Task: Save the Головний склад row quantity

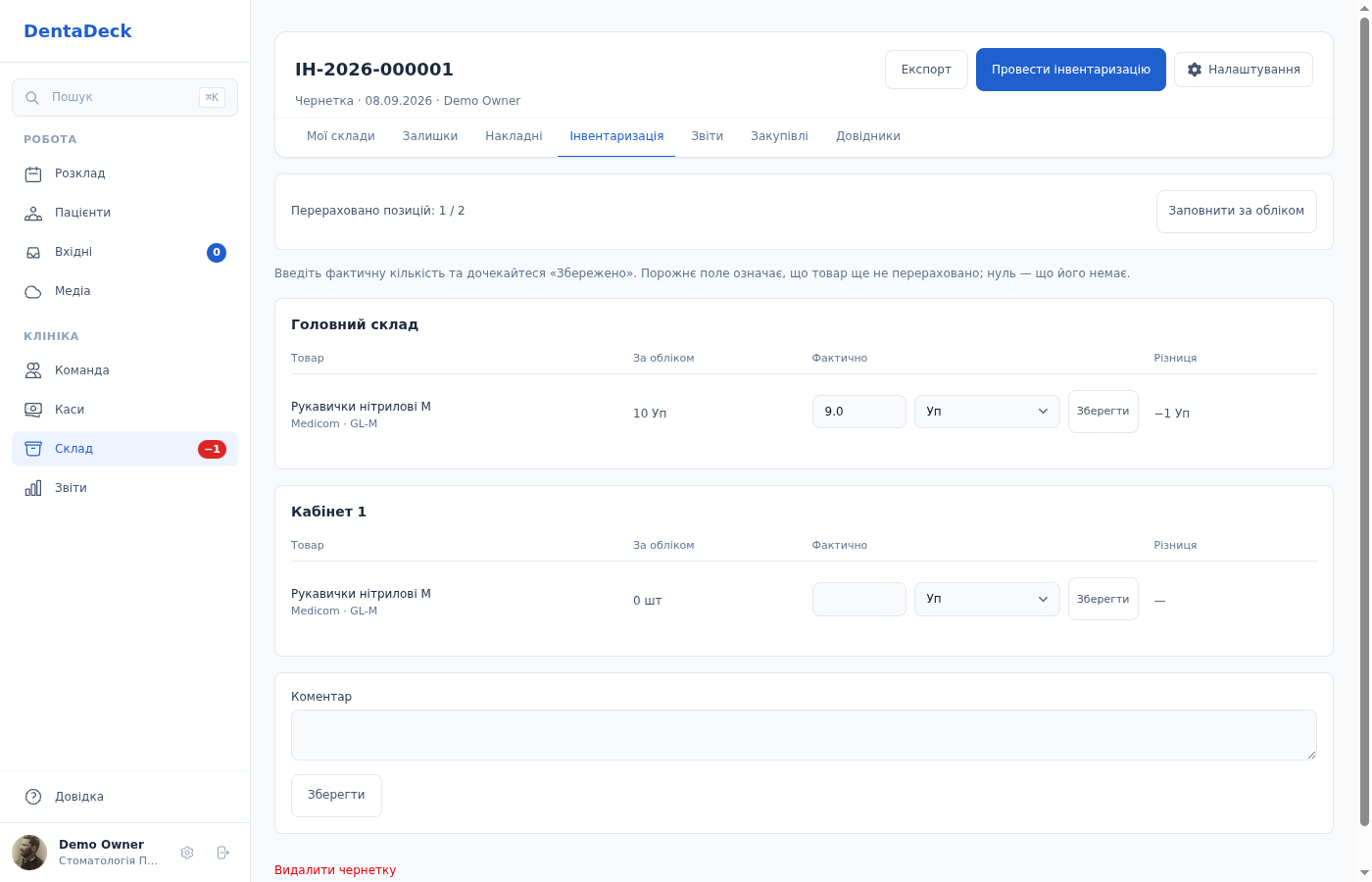Action: pyautogui.click(x=1103, y=412)
